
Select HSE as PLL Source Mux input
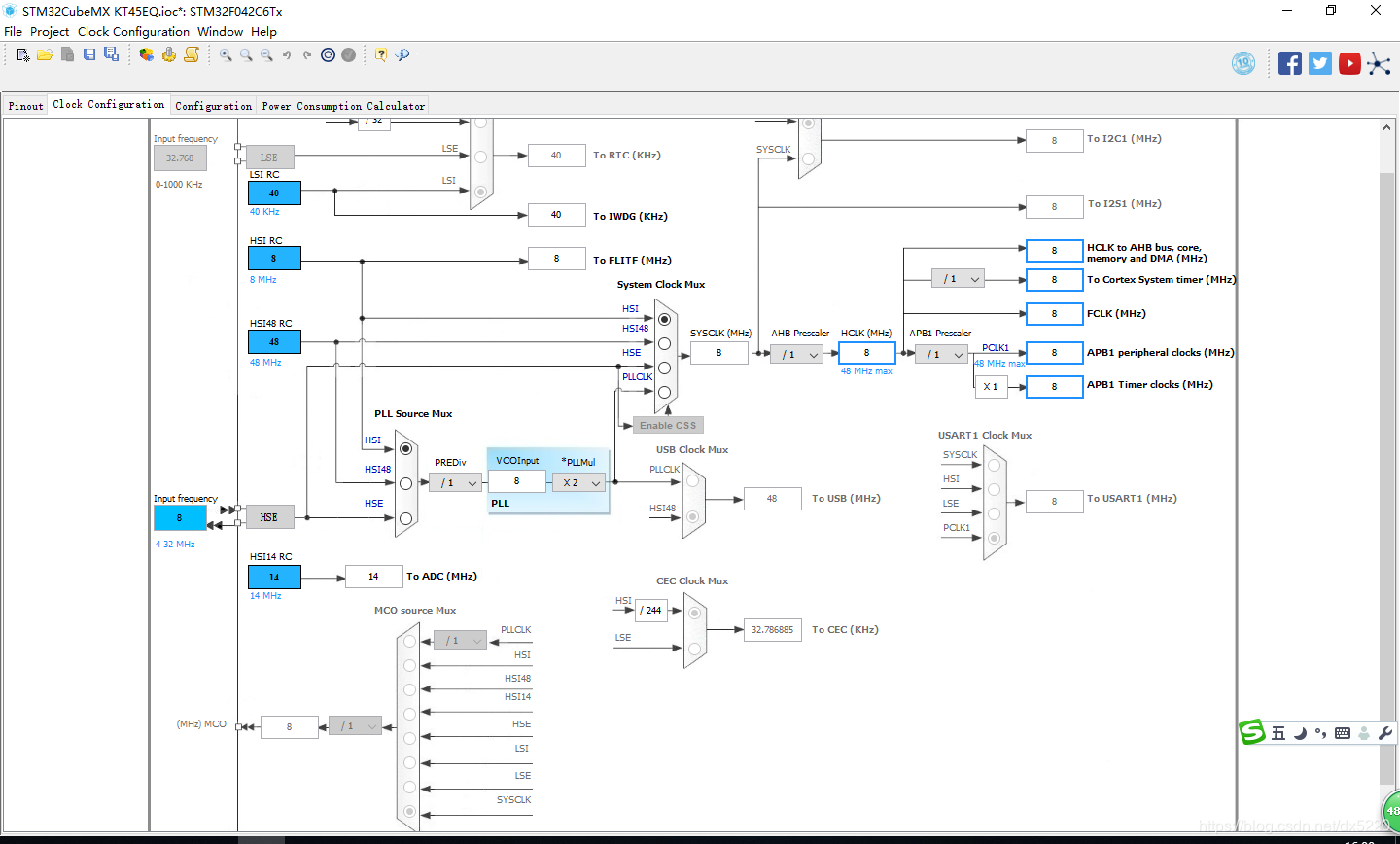click(405, 518)
